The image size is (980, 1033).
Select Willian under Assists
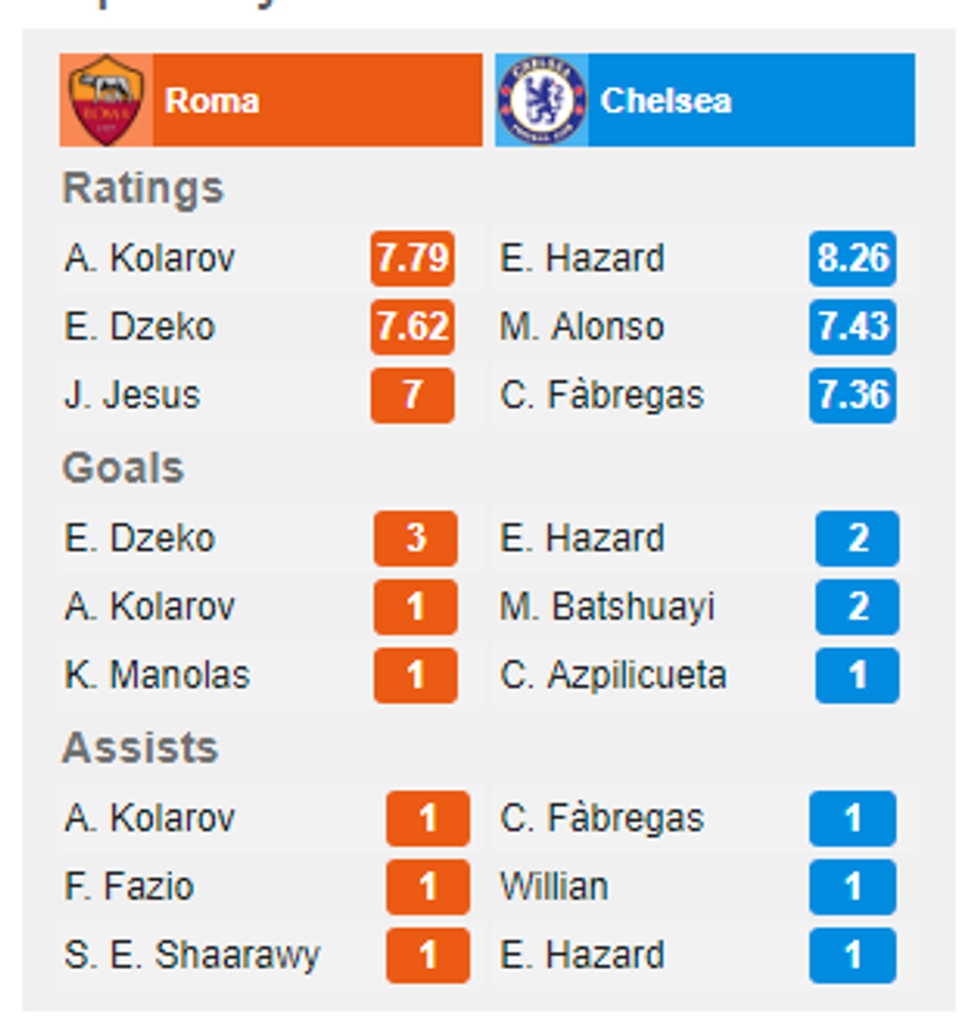point(554,887)
